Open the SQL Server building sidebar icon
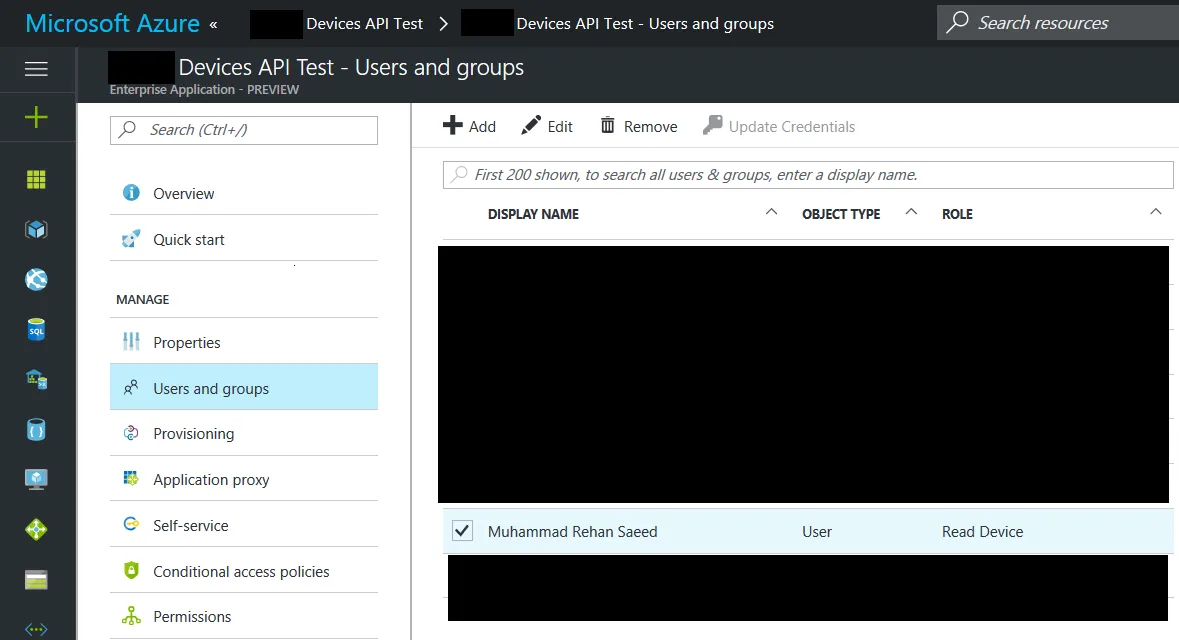This screenshot has height=640, width=1179. [36, 379]
